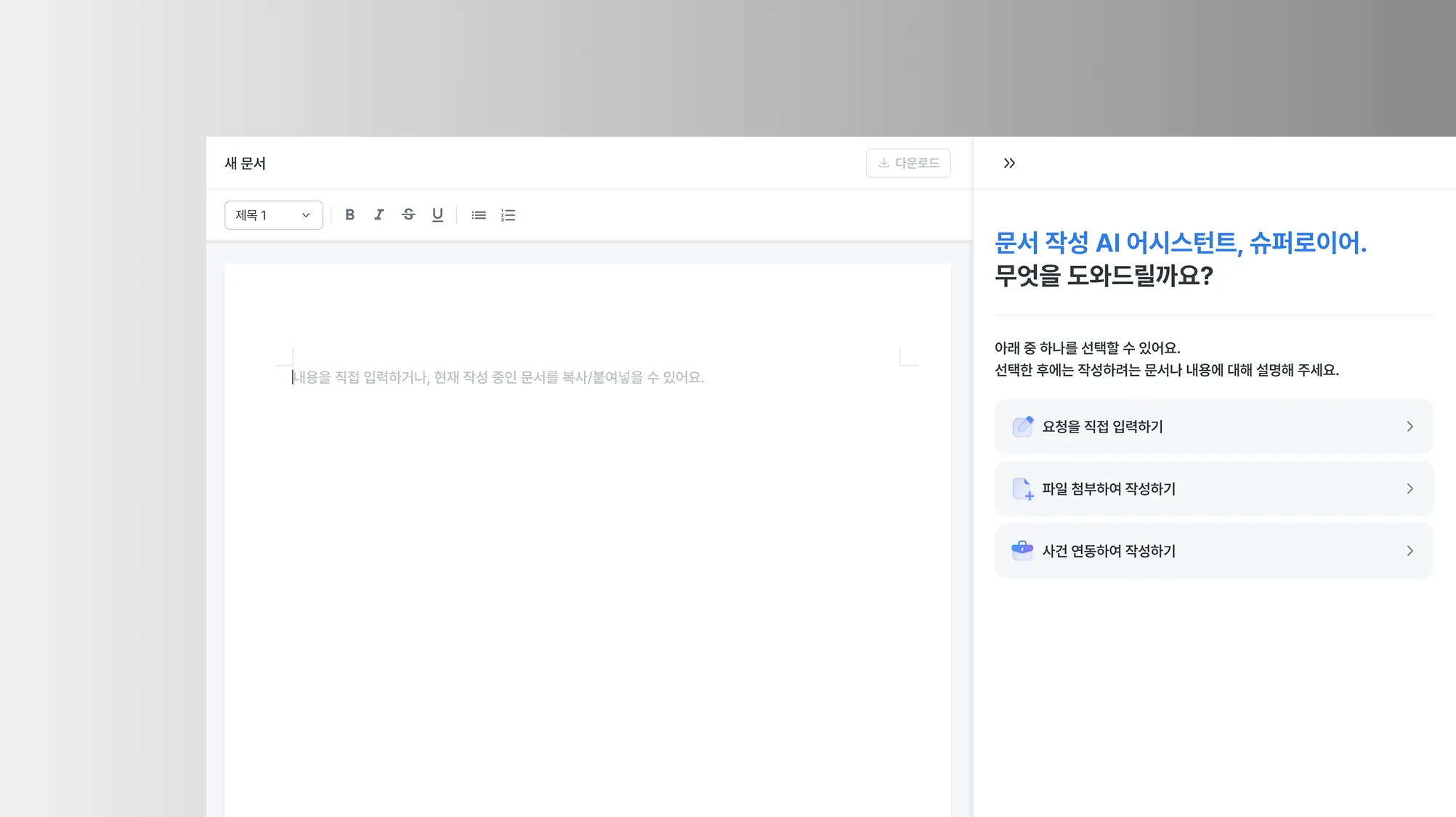Expand the 요청을 직접 입력하기 chevron
The width and height of the screenshot is (1456, 817).
[x=1410, y=427]
